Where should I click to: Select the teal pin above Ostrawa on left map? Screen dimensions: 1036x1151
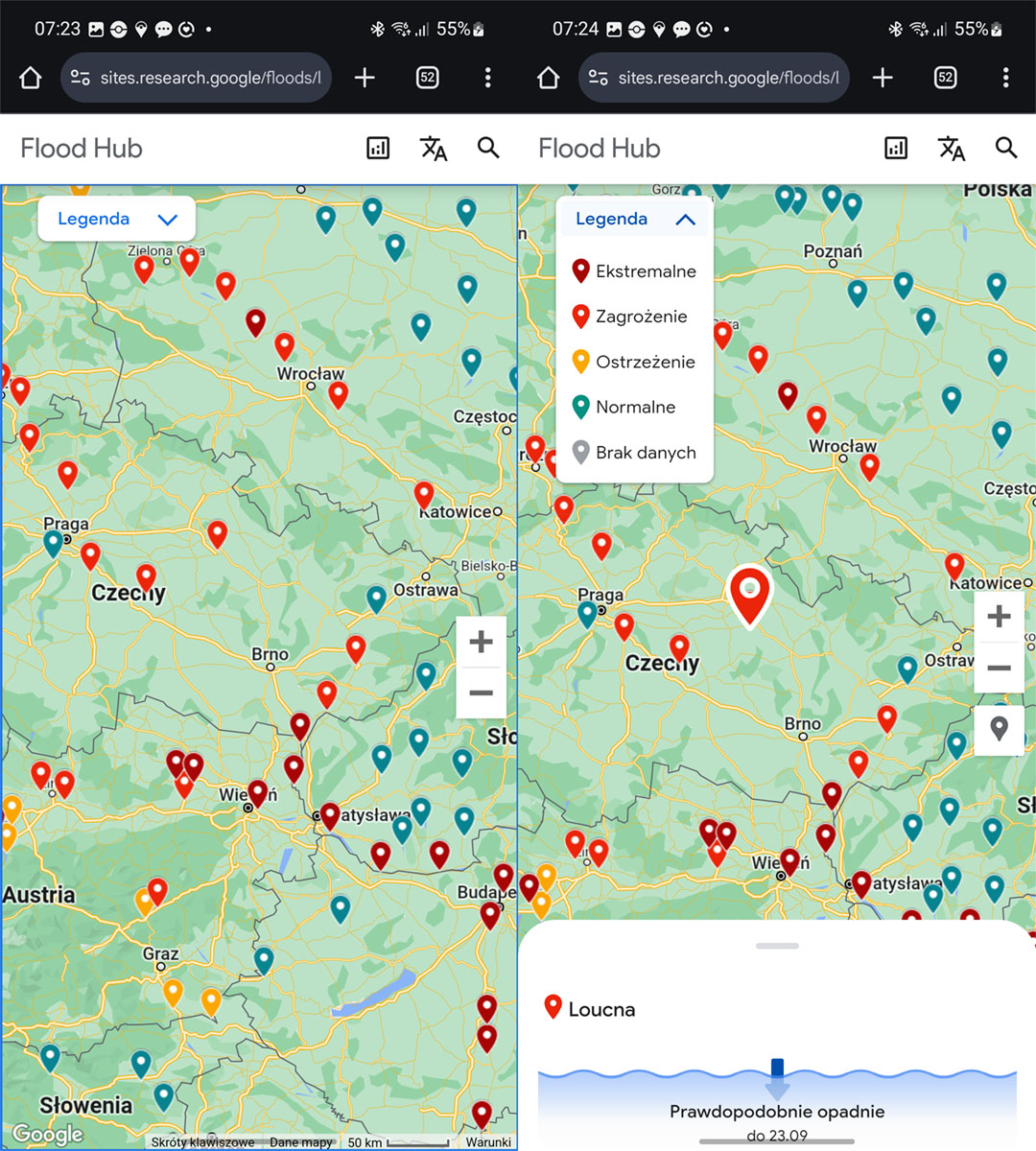pyautogui.click(x=377, y=599)
